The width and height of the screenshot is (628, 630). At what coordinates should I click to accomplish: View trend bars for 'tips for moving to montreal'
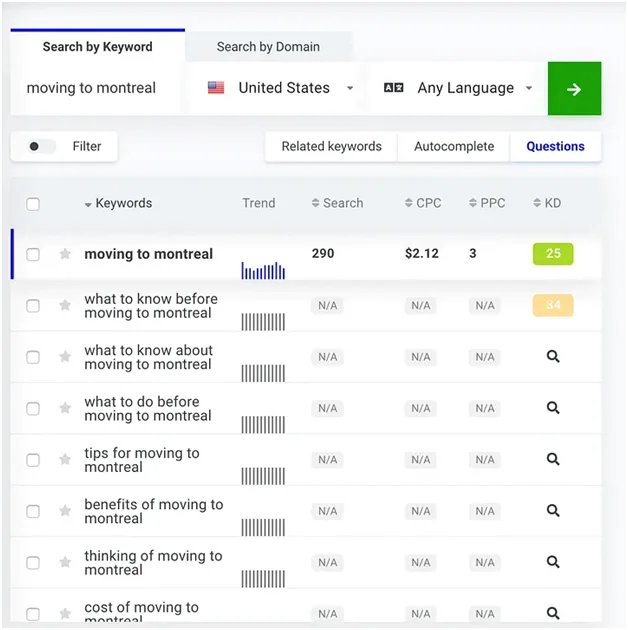[x=263, y=476]
